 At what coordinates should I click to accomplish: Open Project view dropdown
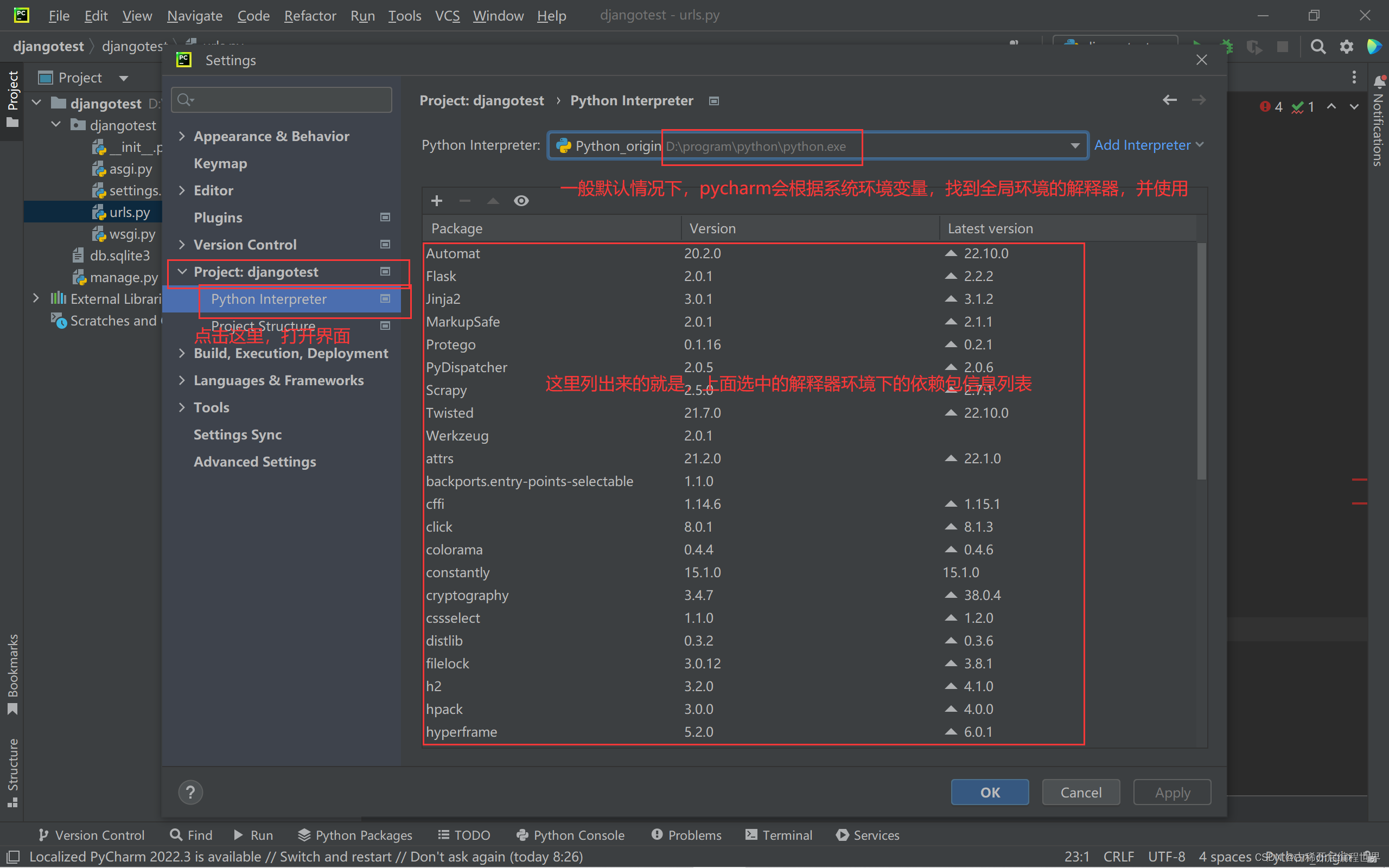coord(123,78)
